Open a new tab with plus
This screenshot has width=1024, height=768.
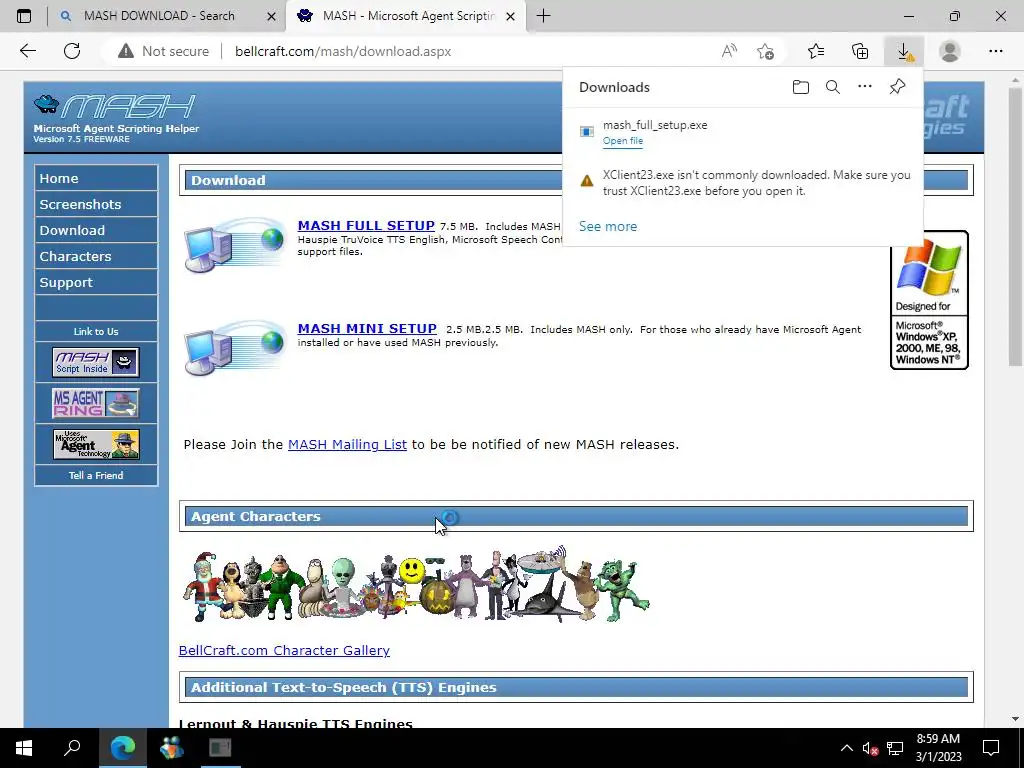(543, 16)
